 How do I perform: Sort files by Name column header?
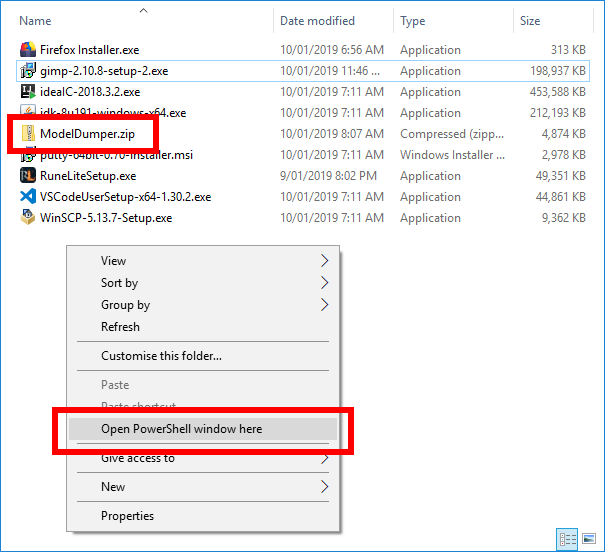[x=35, y=21]
